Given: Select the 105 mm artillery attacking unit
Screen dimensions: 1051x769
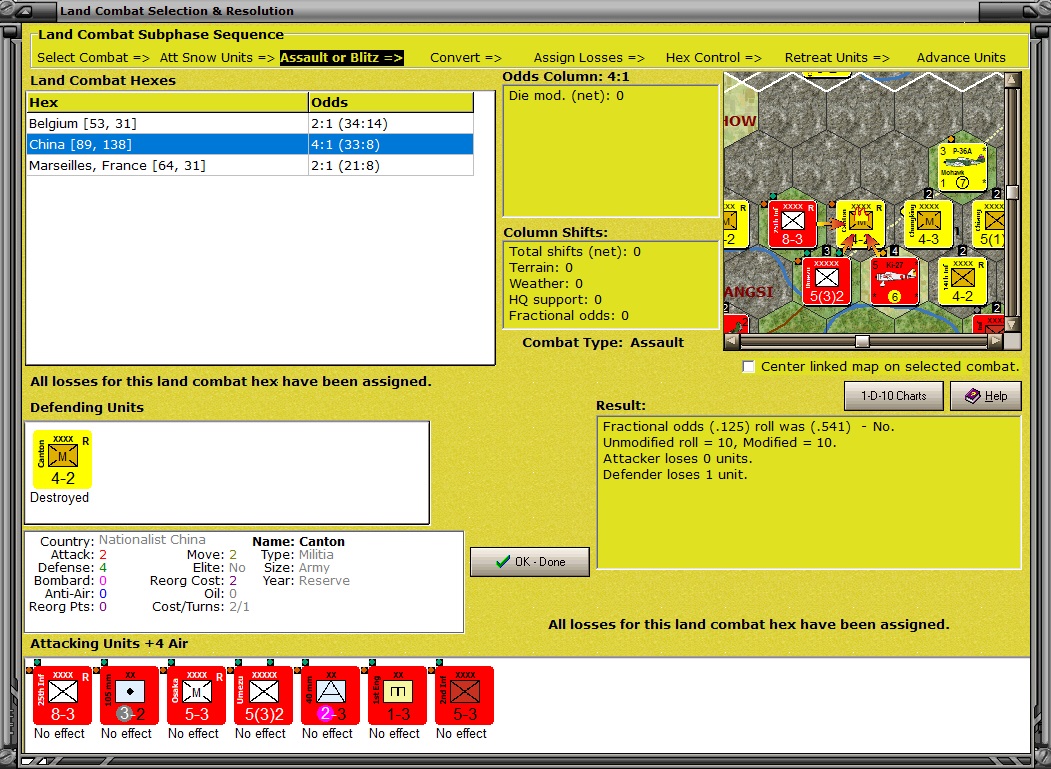Looking at the screenshot, I should 129,695.
